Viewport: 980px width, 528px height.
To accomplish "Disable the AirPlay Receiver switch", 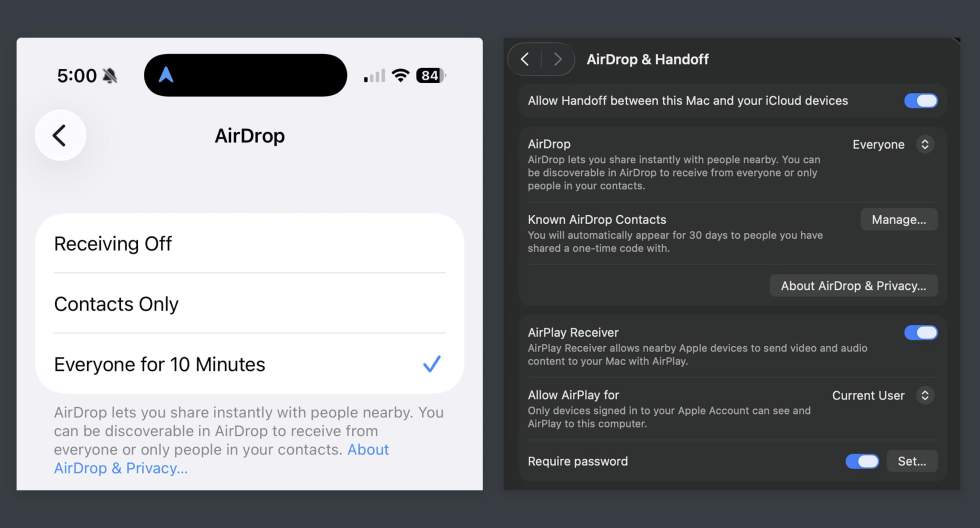I will coord(920,333).
